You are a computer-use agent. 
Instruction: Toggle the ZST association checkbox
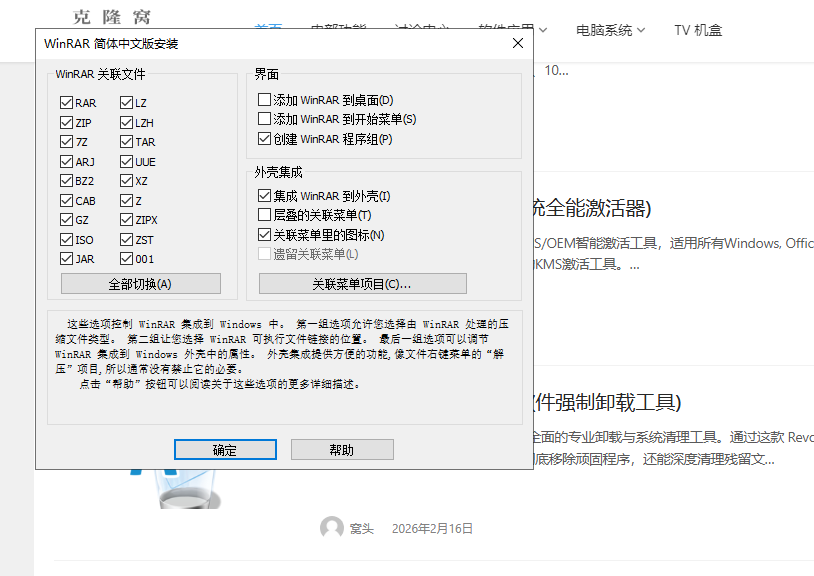point(126,239)
